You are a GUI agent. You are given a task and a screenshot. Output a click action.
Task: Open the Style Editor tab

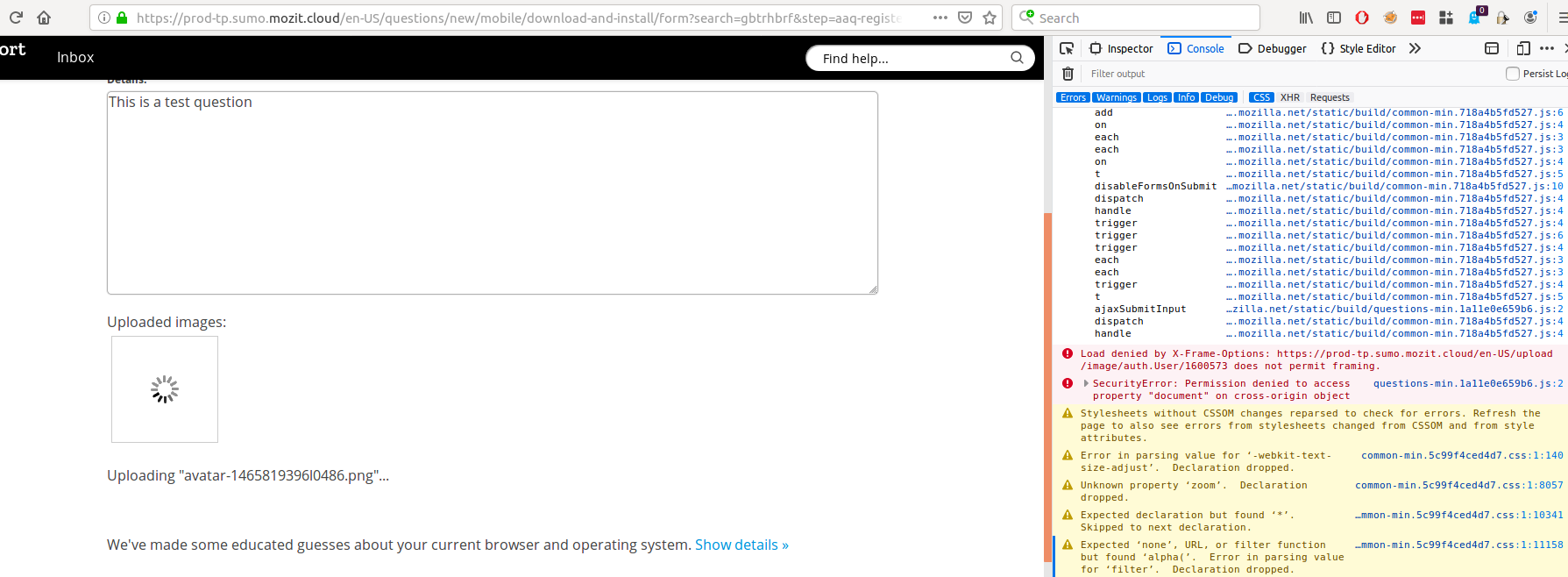(1358, 48)
